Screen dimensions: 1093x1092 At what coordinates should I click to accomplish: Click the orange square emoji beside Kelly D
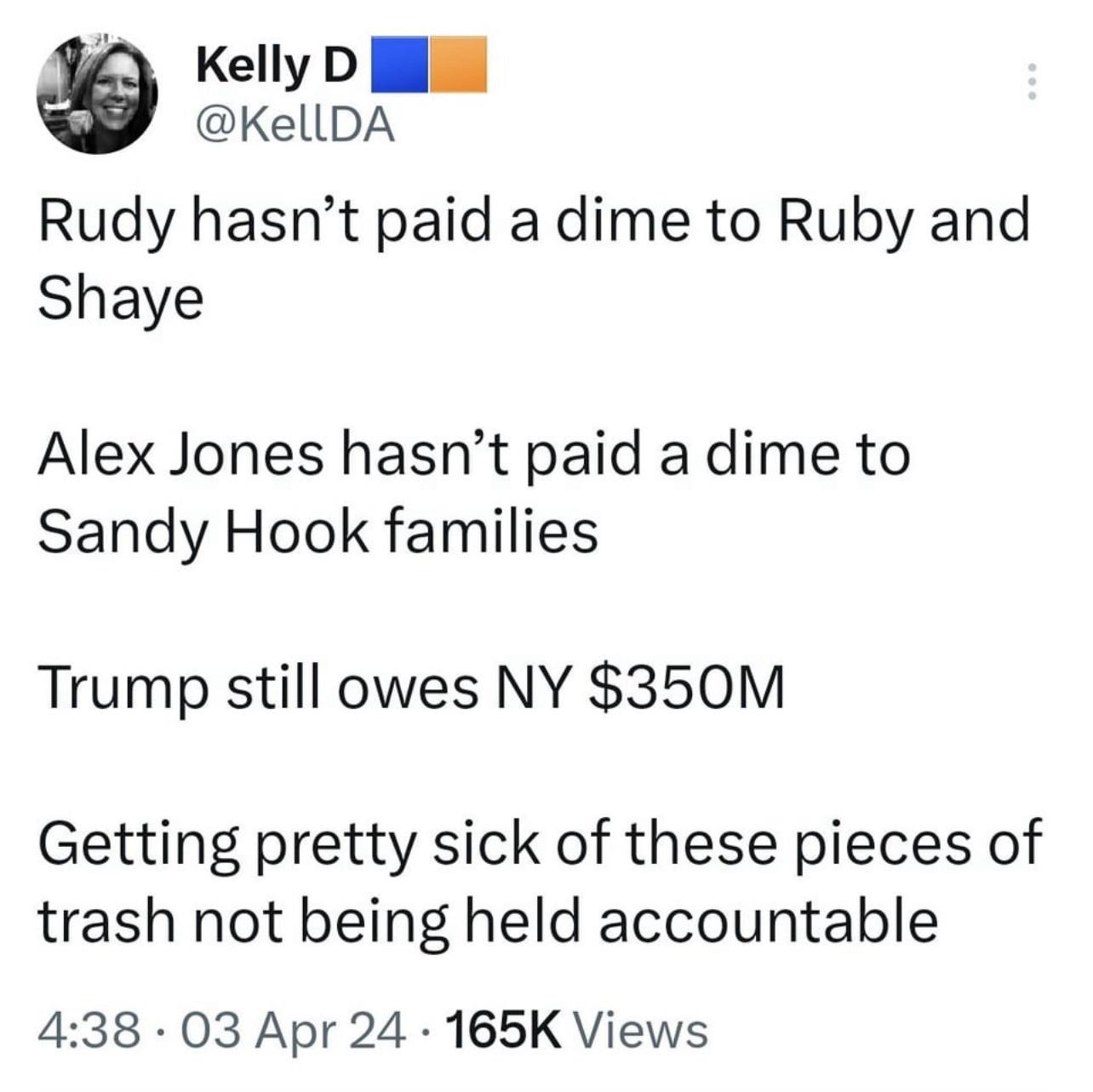pyautogui.click(x=458, y=64)
